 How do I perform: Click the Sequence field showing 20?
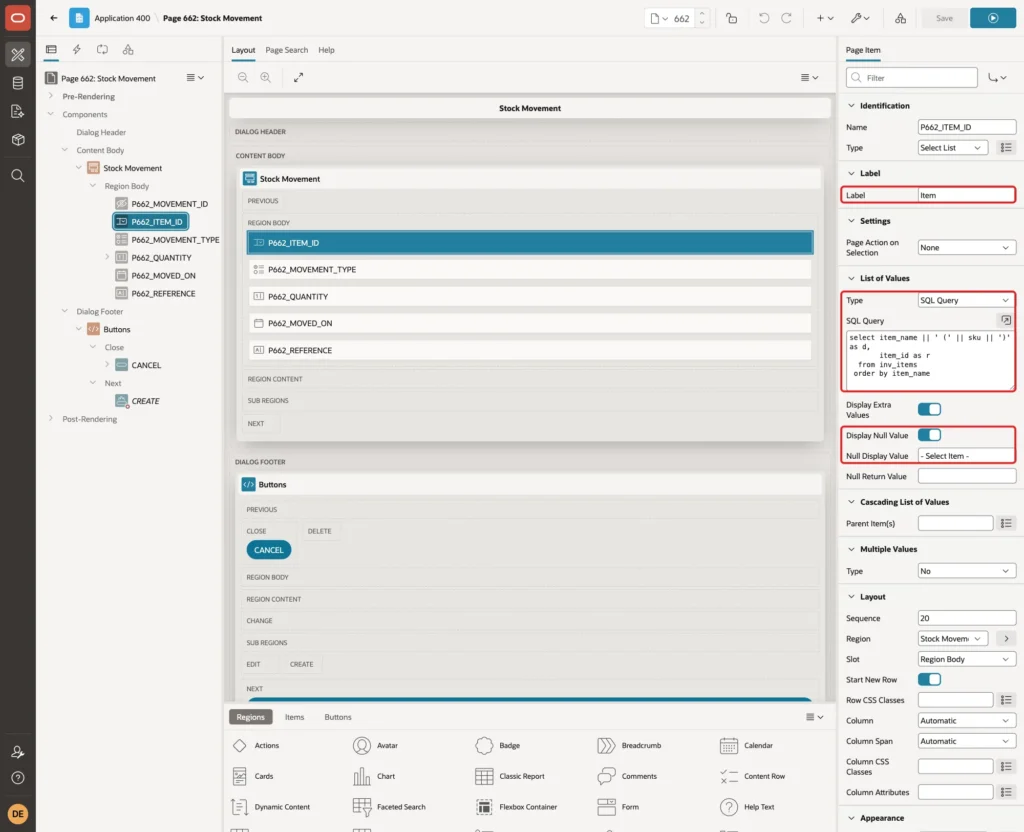967,618
